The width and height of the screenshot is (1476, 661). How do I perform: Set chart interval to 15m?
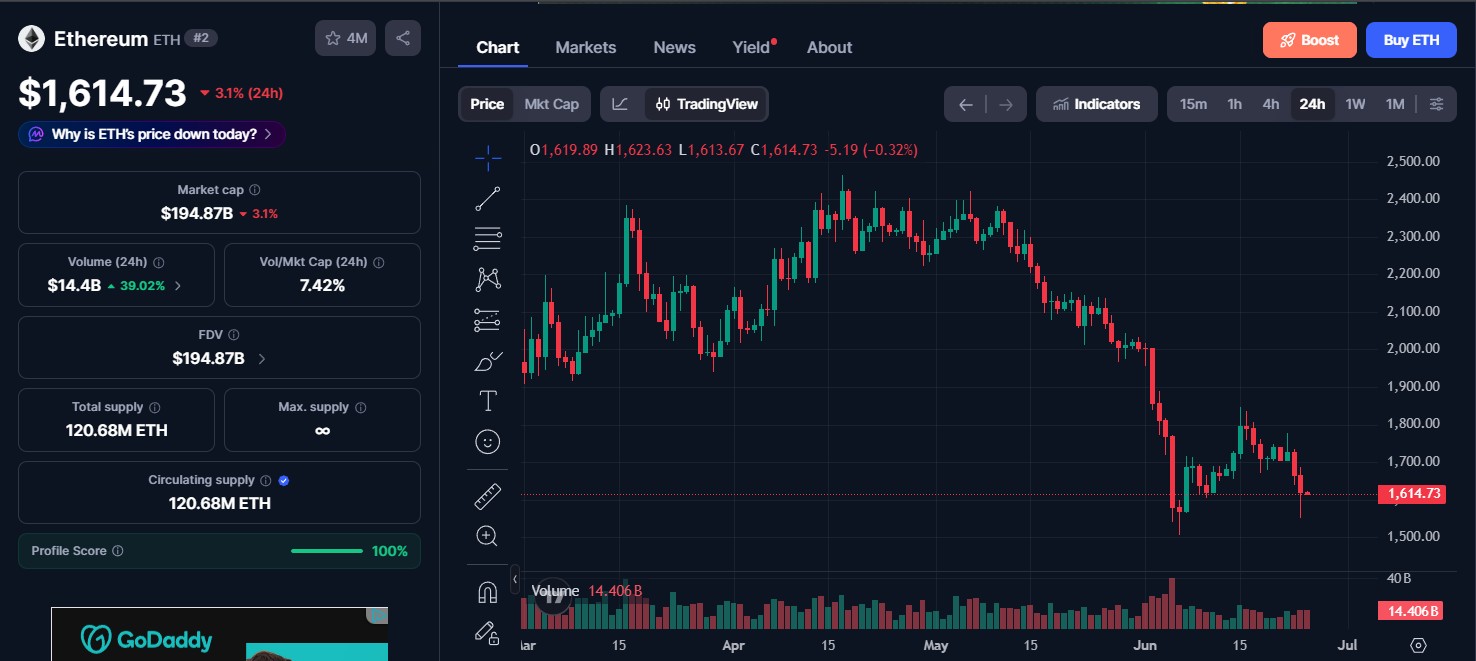(x=1193, y=104)
